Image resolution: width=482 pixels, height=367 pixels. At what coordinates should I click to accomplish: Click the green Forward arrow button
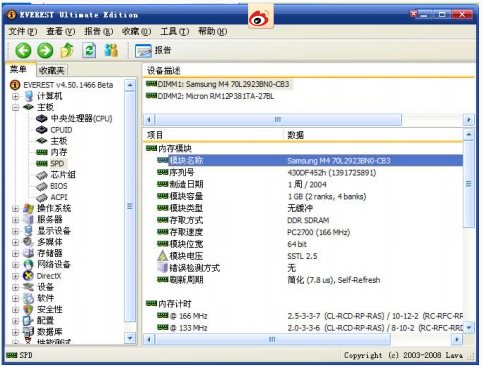coord(45,51)
